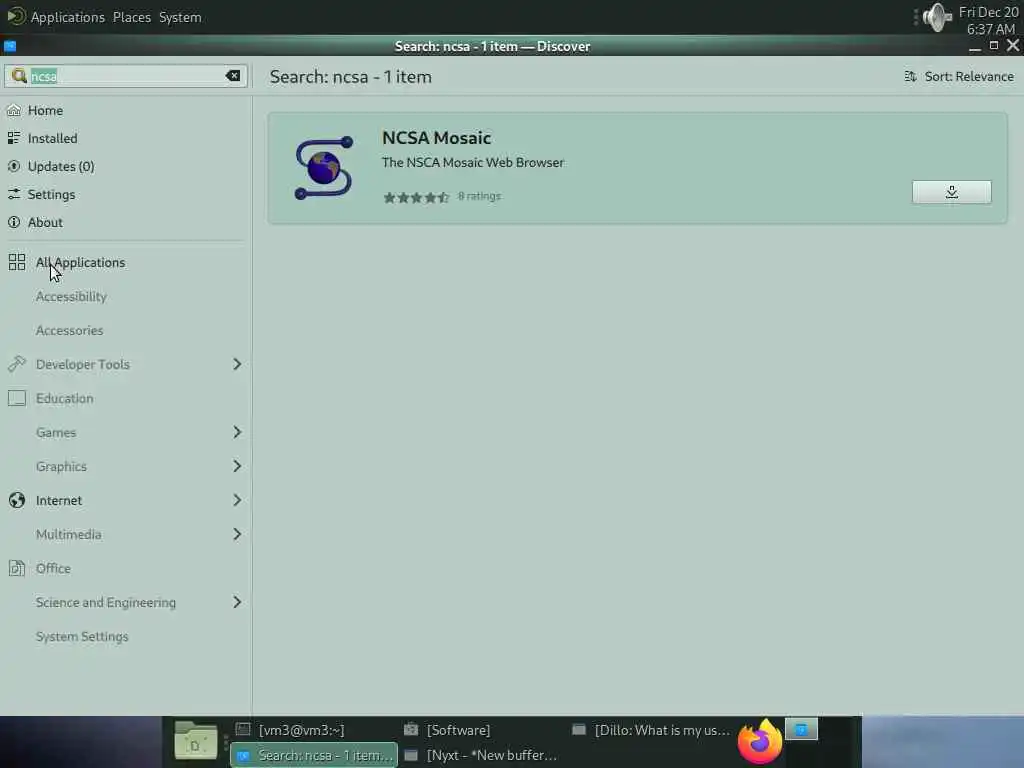Screen dimensions: 1024x768
Task: Click the All Applications grid icon
Action: tap(17, 262)
